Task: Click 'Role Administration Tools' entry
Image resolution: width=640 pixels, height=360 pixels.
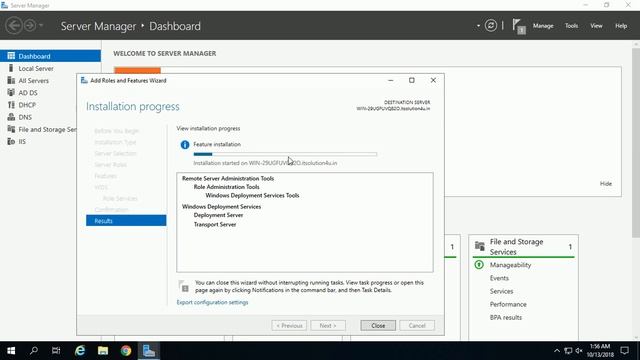Action: coord(227,187)
